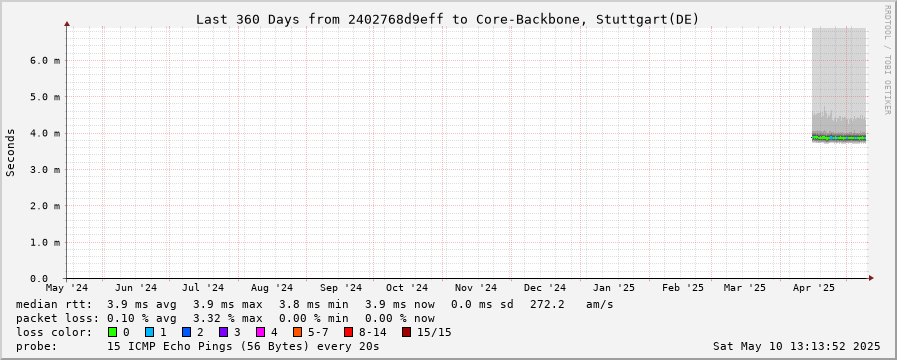Click the green RTT line in April

click(839, 138)
